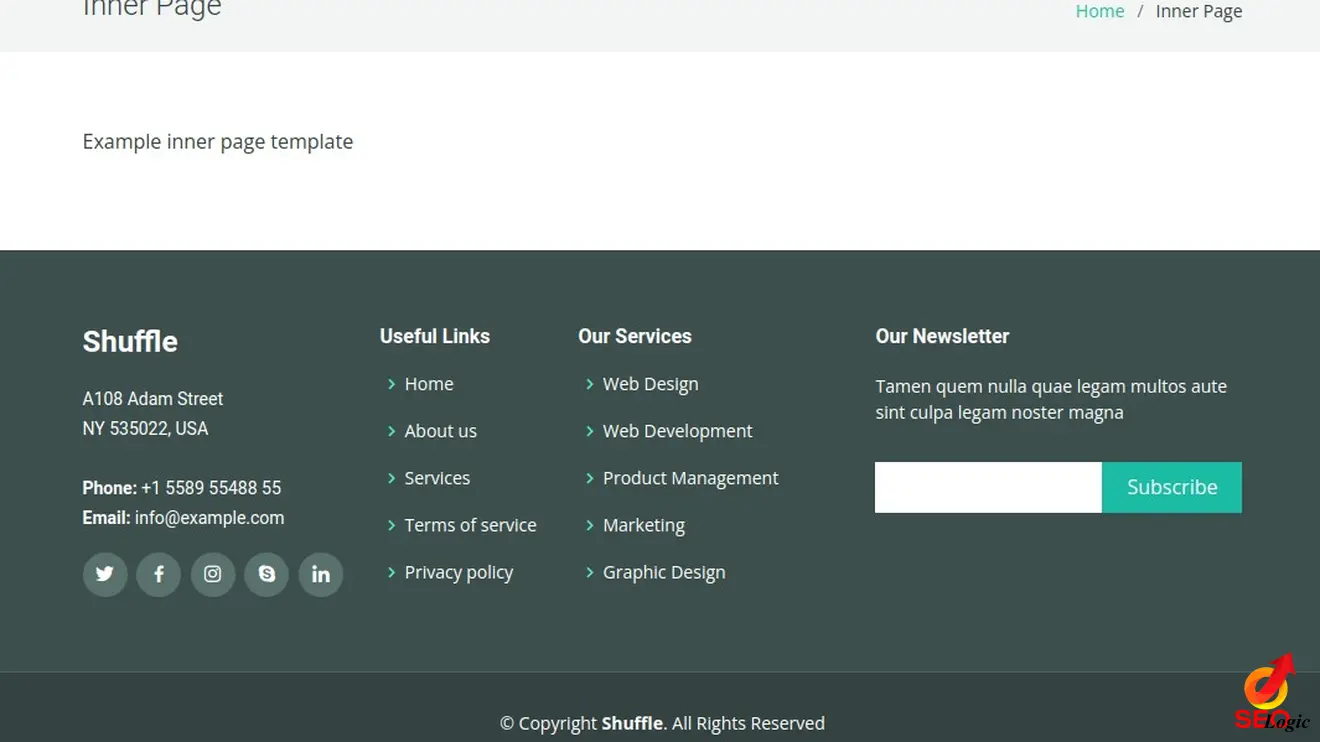This screenshot has height=742, width=1320.
Task: Focus the newsletter email input field
Action: (x=988, y=487)
